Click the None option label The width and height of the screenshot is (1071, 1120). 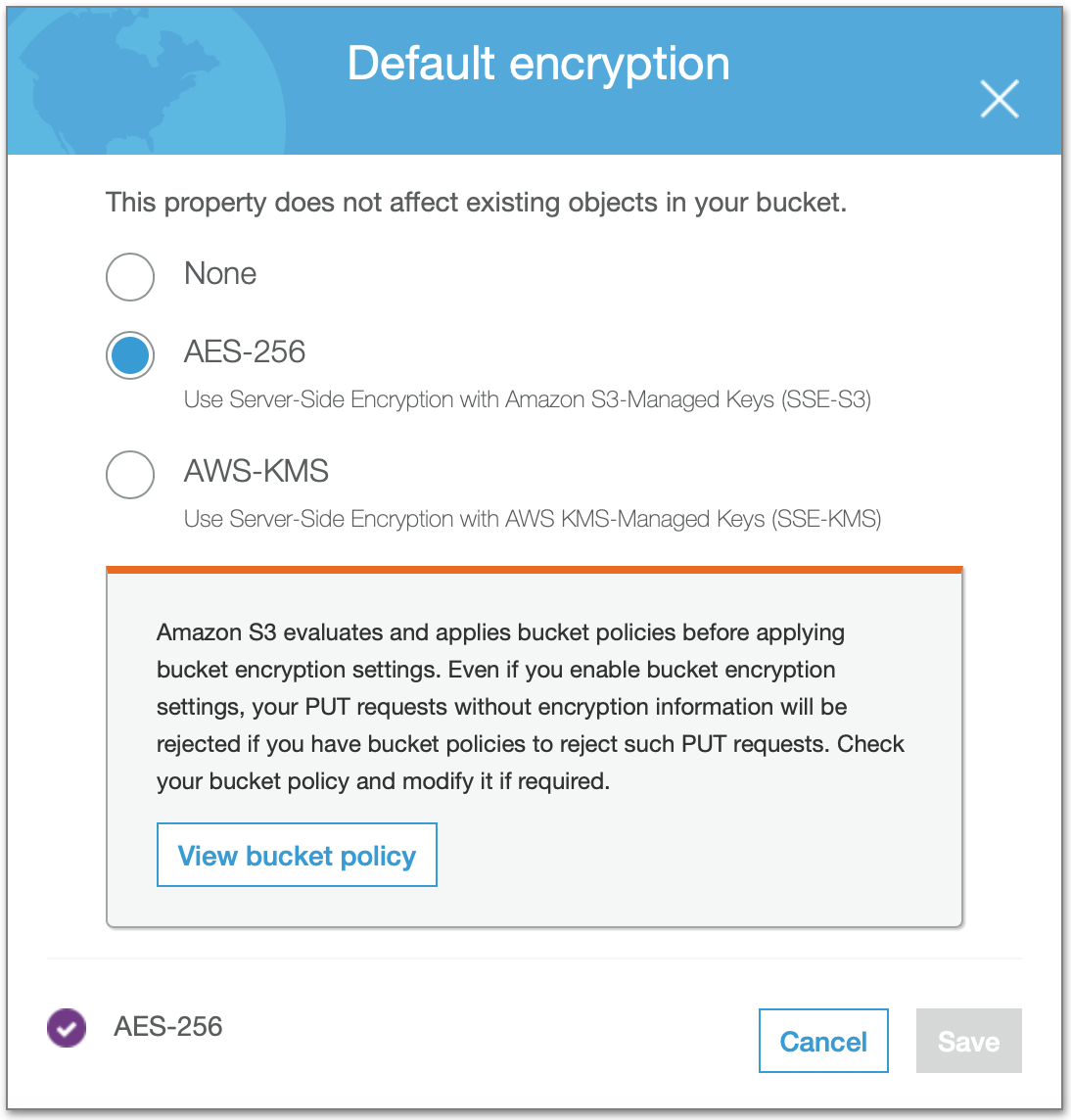click(x=220, y=273)
